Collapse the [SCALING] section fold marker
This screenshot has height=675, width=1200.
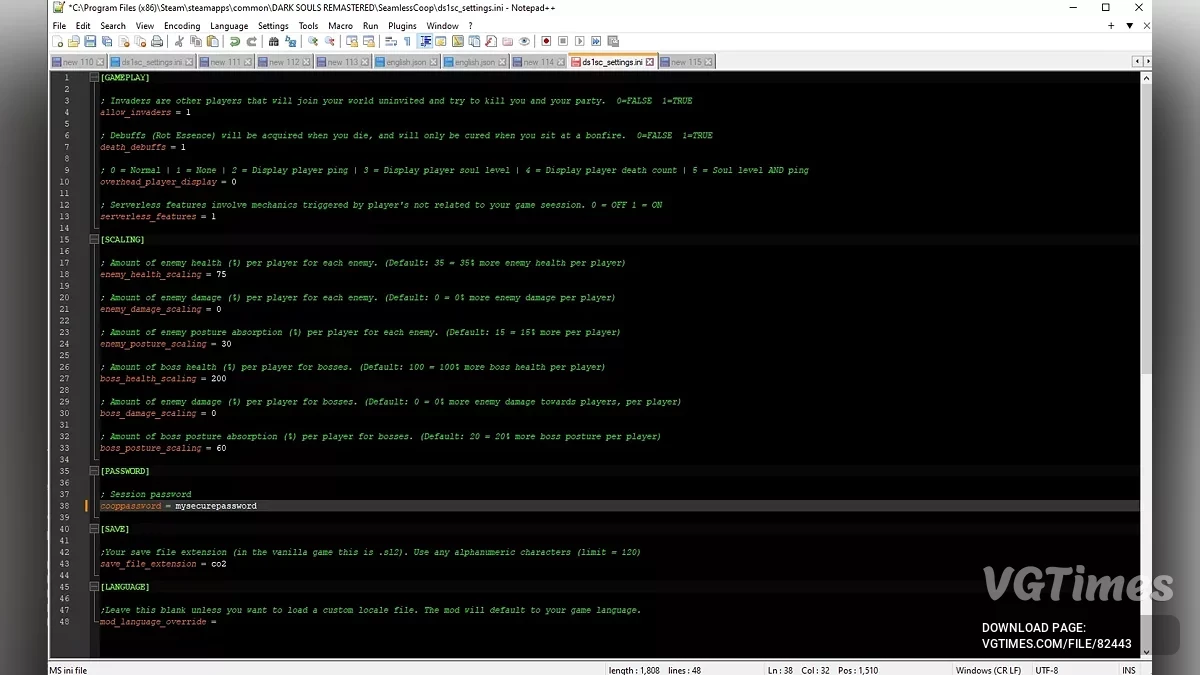[x=95, y=239]
